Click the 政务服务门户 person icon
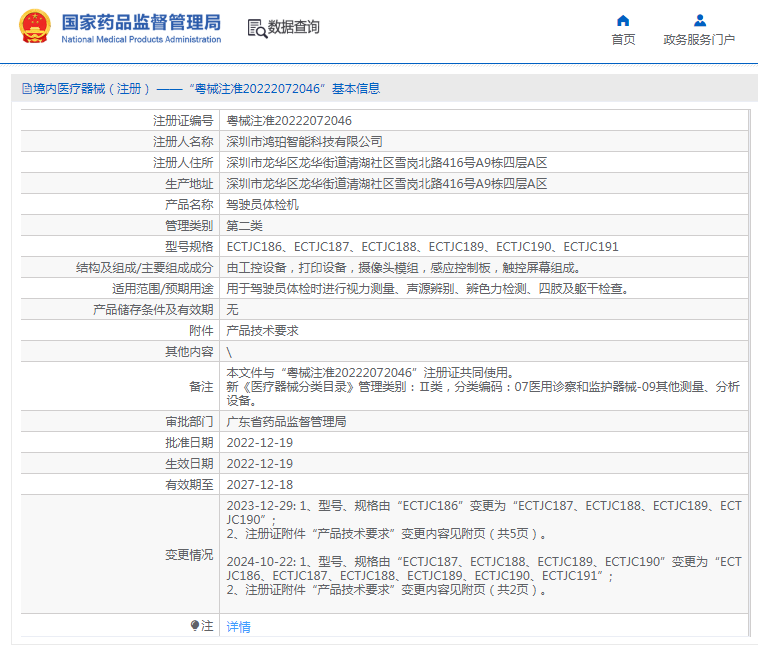The height and width of the screenshot is (651, 758). click(700, 21)
